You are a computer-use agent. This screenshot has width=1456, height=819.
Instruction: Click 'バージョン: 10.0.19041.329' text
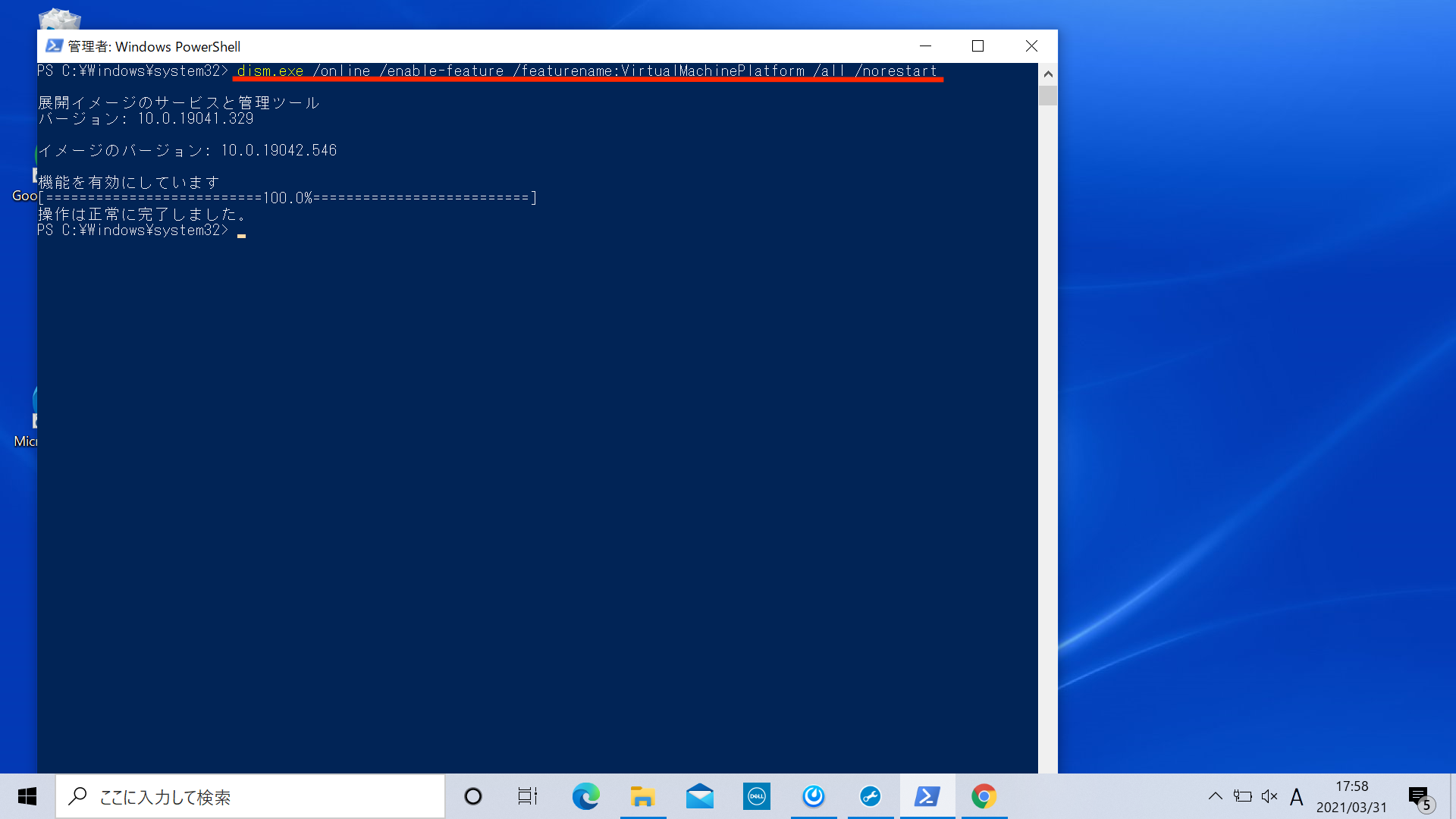[146, 118]
